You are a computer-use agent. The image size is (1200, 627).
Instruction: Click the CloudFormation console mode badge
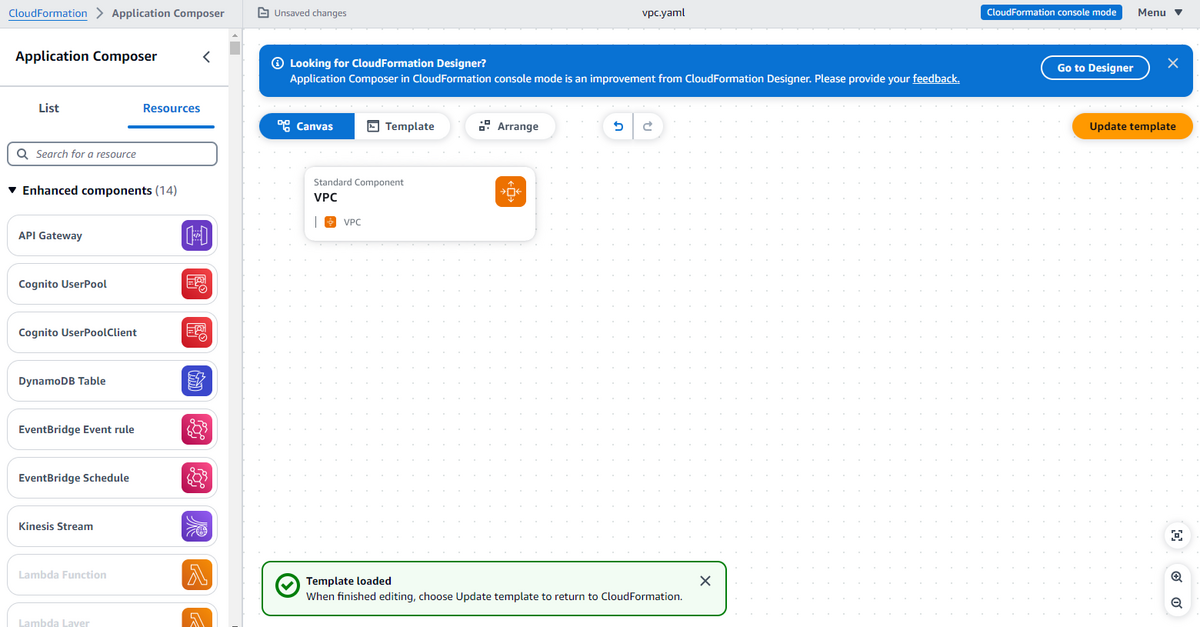pyautogui.click(x=1052, y=12)
